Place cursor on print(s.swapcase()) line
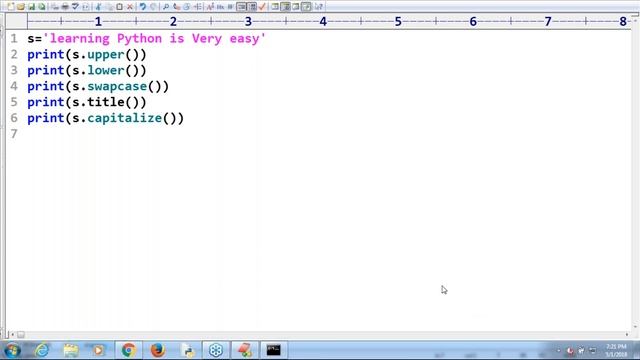This screenshot has width=640, height=360. click(x=98, y=87)
